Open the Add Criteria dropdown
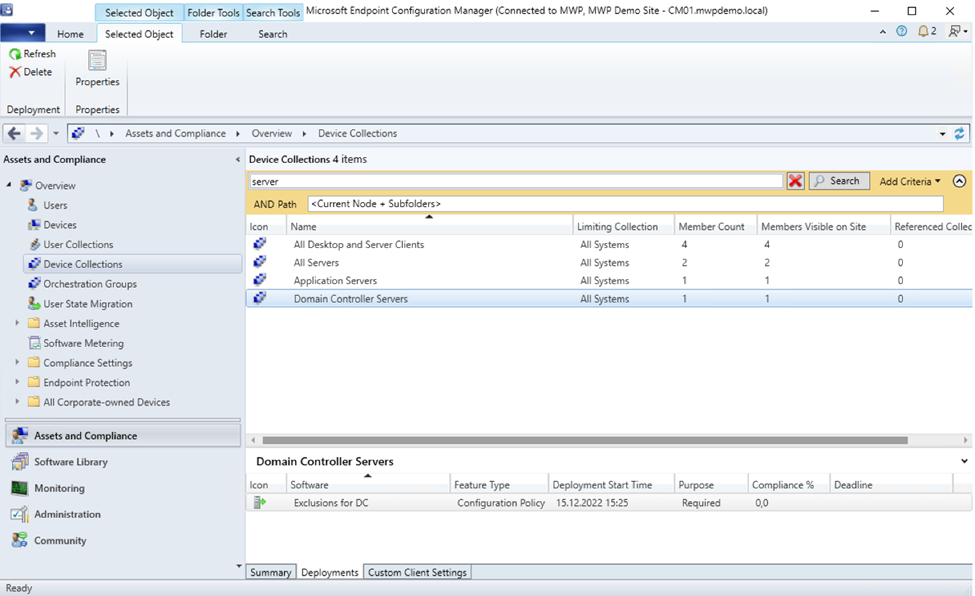975x596 pixels. coord(909,181)
